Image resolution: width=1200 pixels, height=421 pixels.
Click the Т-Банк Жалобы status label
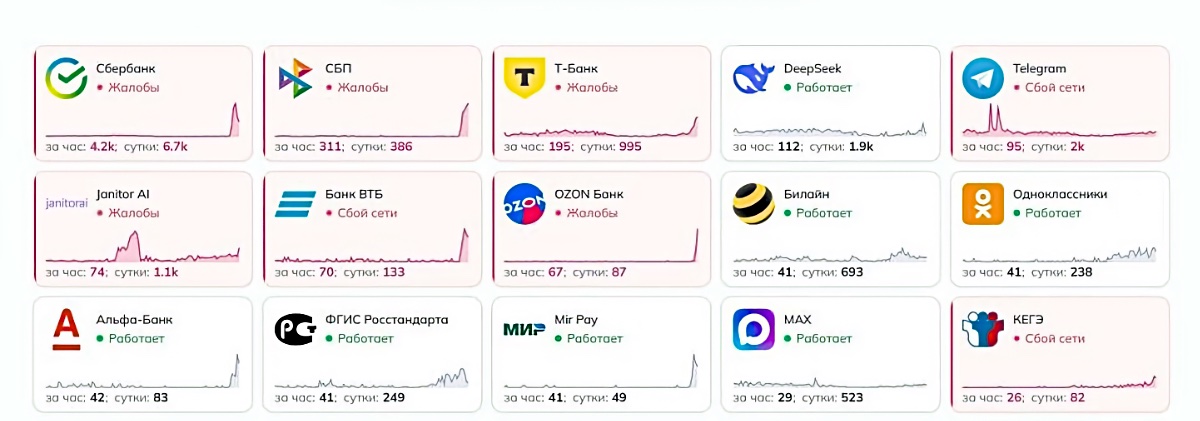(592, 88)
